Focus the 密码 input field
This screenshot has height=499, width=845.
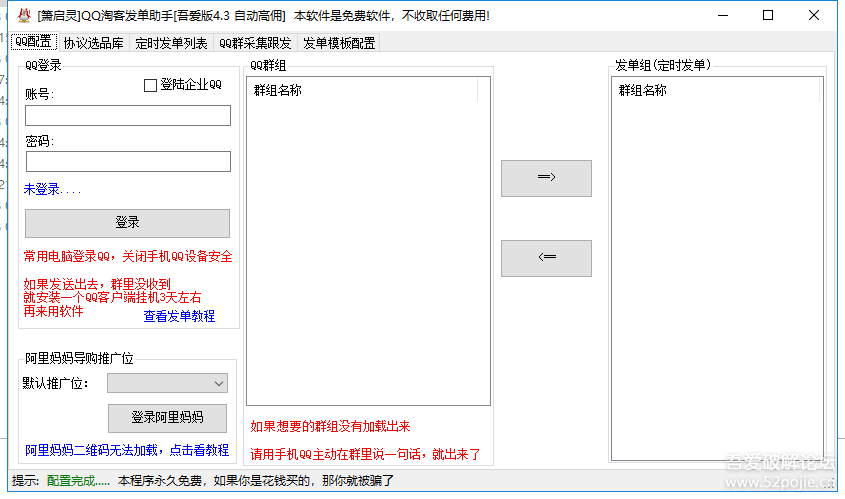coord(128,161)
